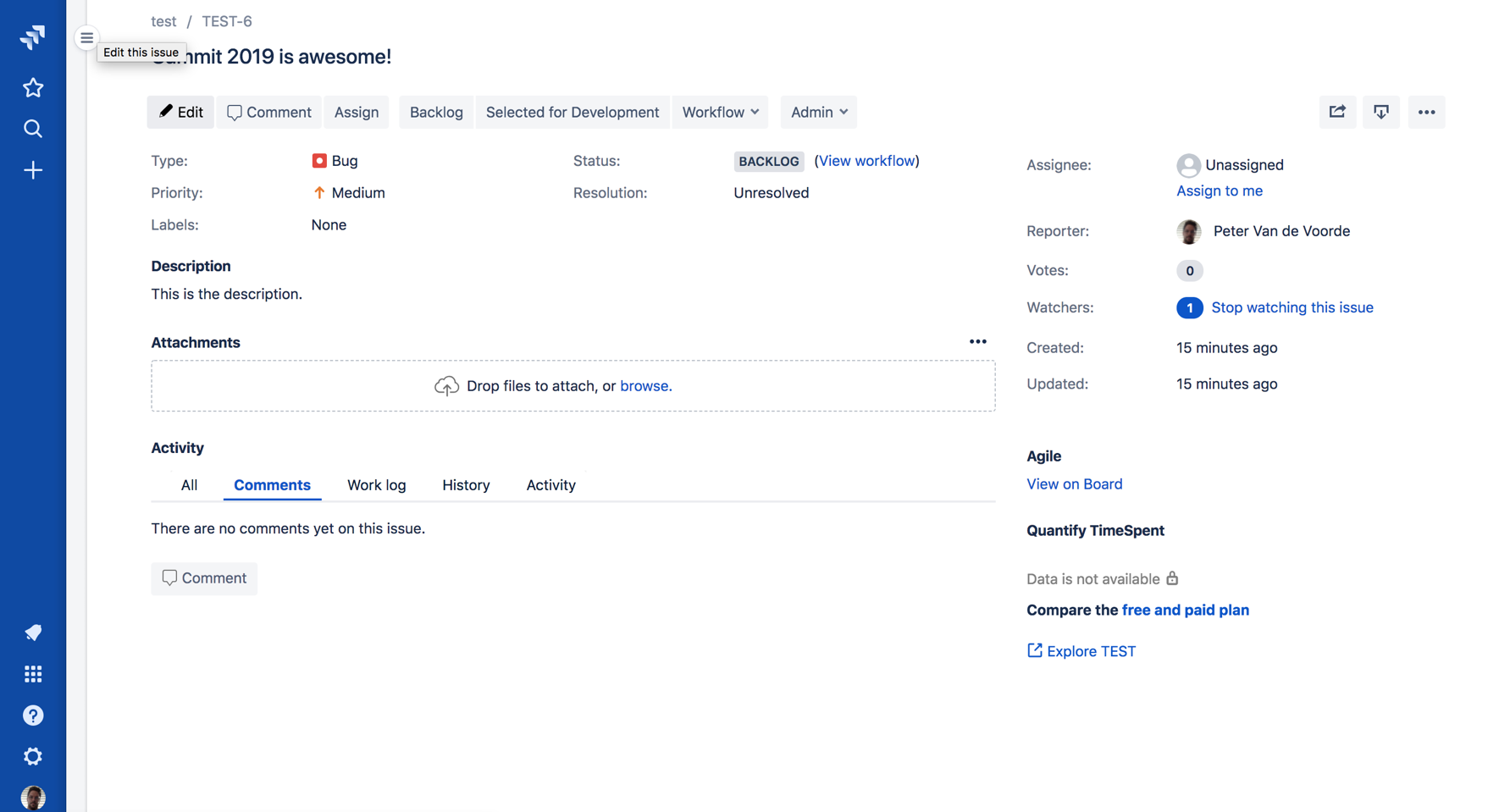Open the Admin dropdown
Image resolution: width=1488 pixels, height=812 pixels.
coord(816,112)
